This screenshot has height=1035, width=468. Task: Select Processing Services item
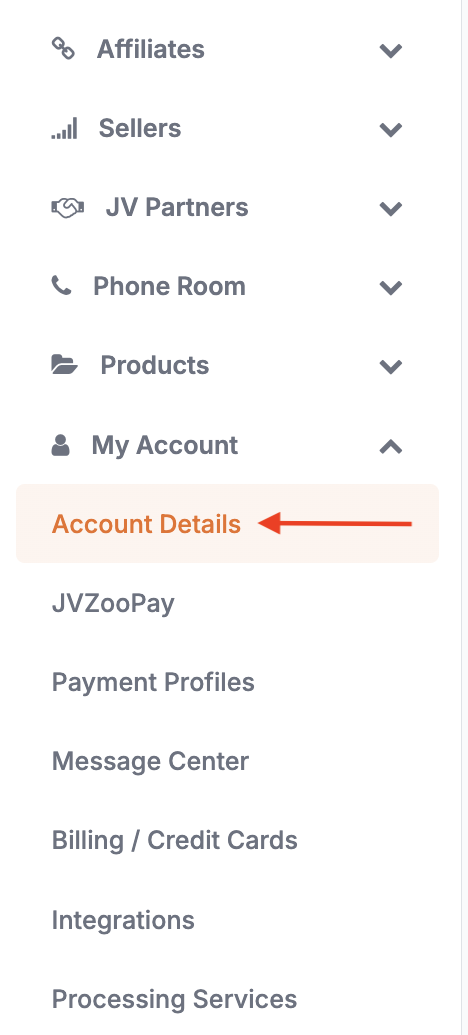(174, 999)
